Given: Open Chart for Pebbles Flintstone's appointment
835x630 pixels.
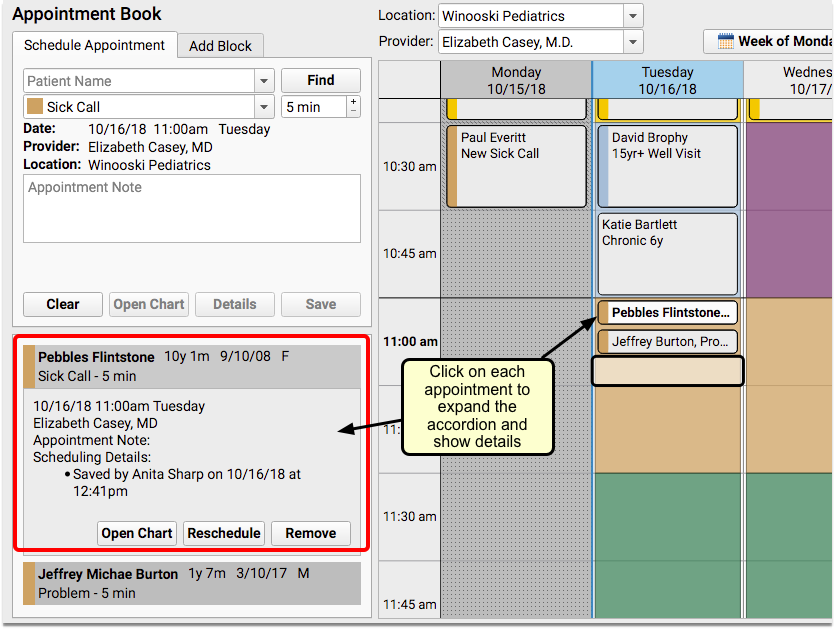Looking at the screenshot, I should click(137, 533).
